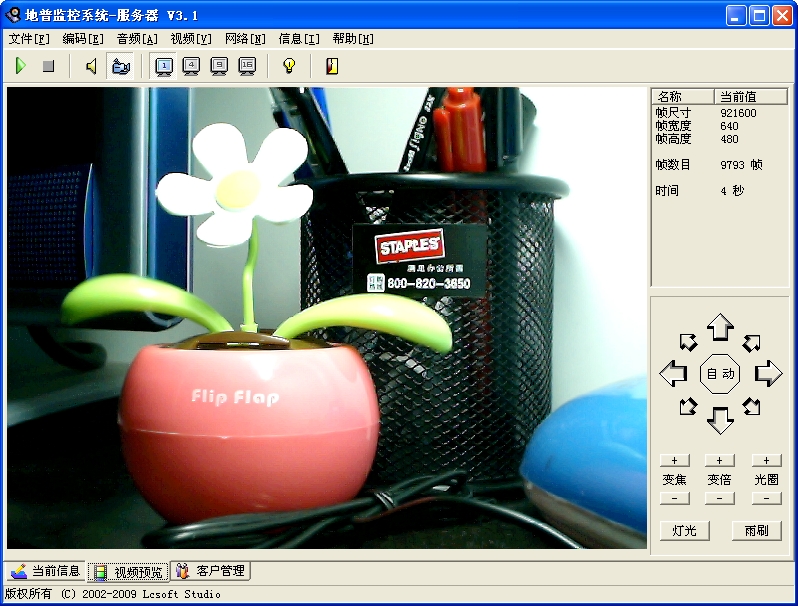Switch to 9-screen split view
798x606 pixels.
(220, 67)
